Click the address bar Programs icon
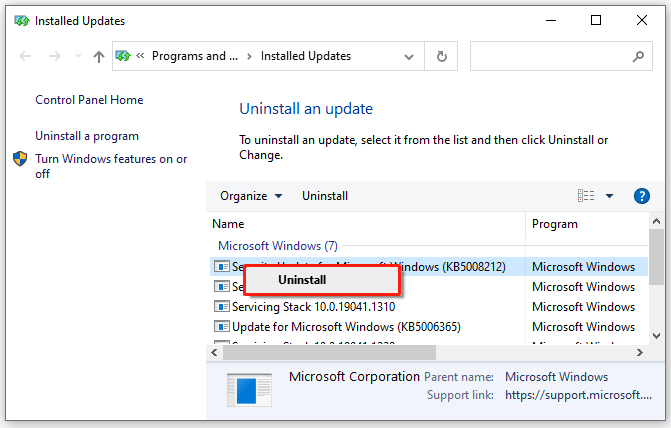Viewport: 671px width, 428px height. tap(123, 56)
